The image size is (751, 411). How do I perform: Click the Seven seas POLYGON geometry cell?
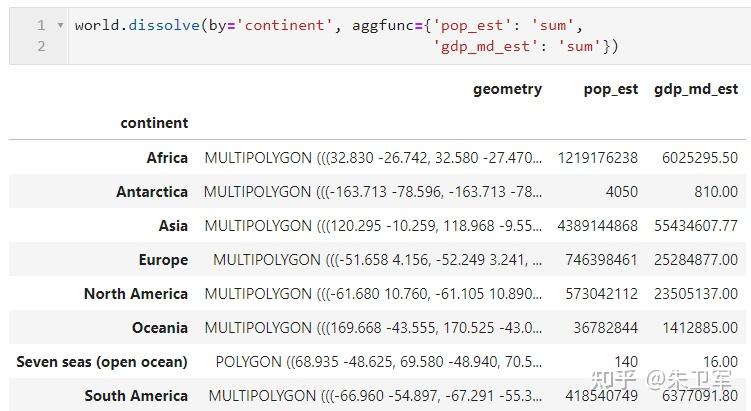tap(379, 361)
